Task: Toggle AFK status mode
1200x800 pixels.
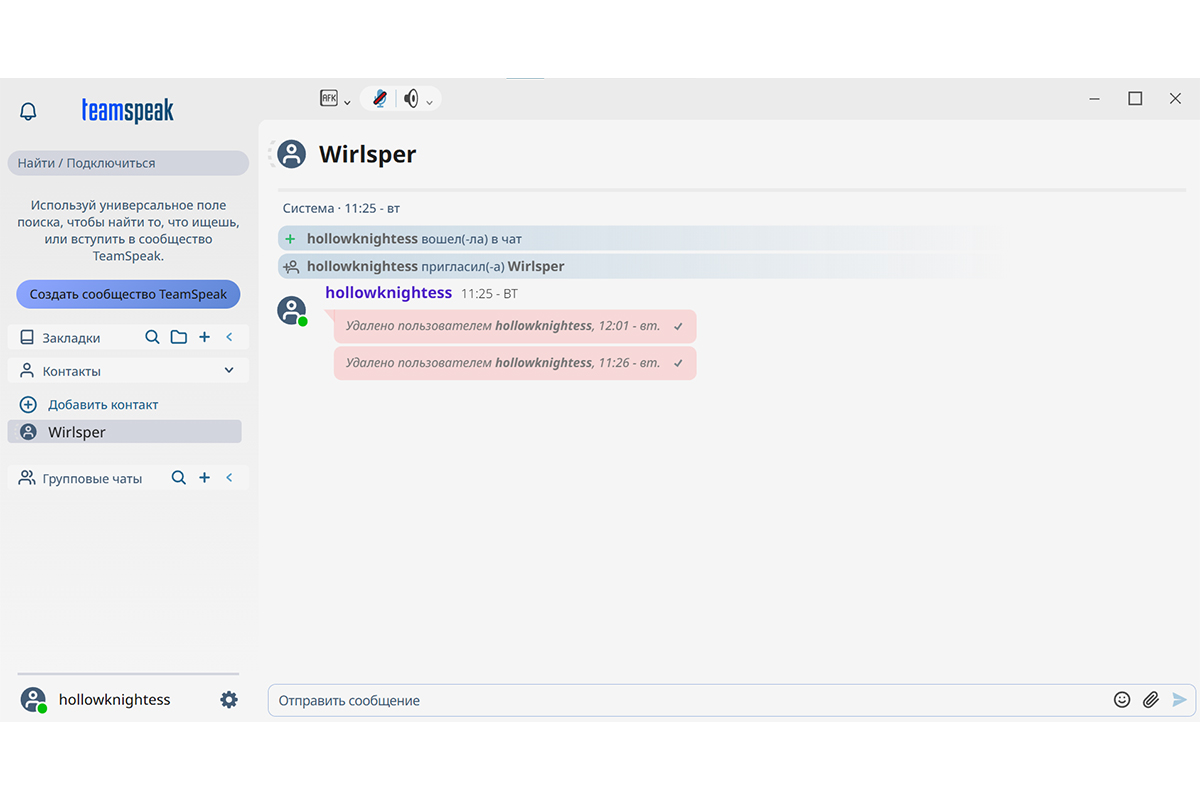Action: (x=328, y=97)
